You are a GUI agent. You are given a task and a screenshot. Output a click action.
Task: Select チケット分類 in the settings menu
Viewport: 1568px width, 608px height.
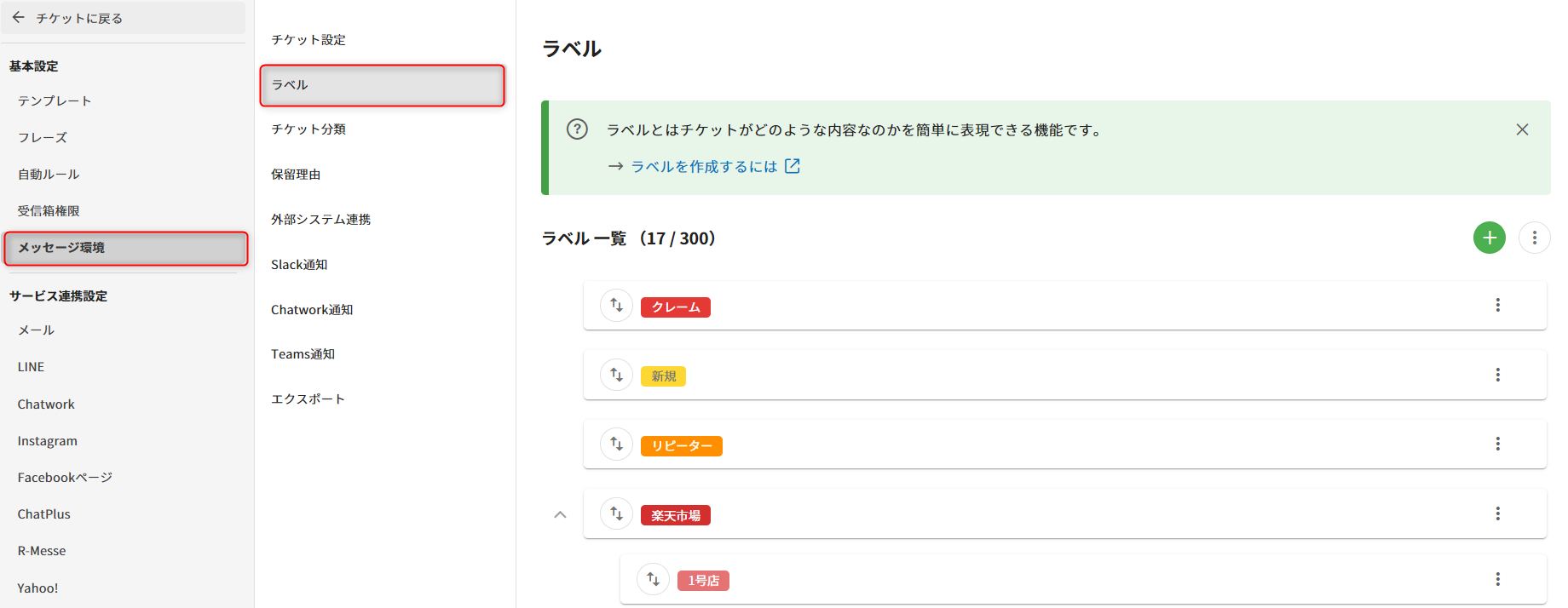pos(308,129)
